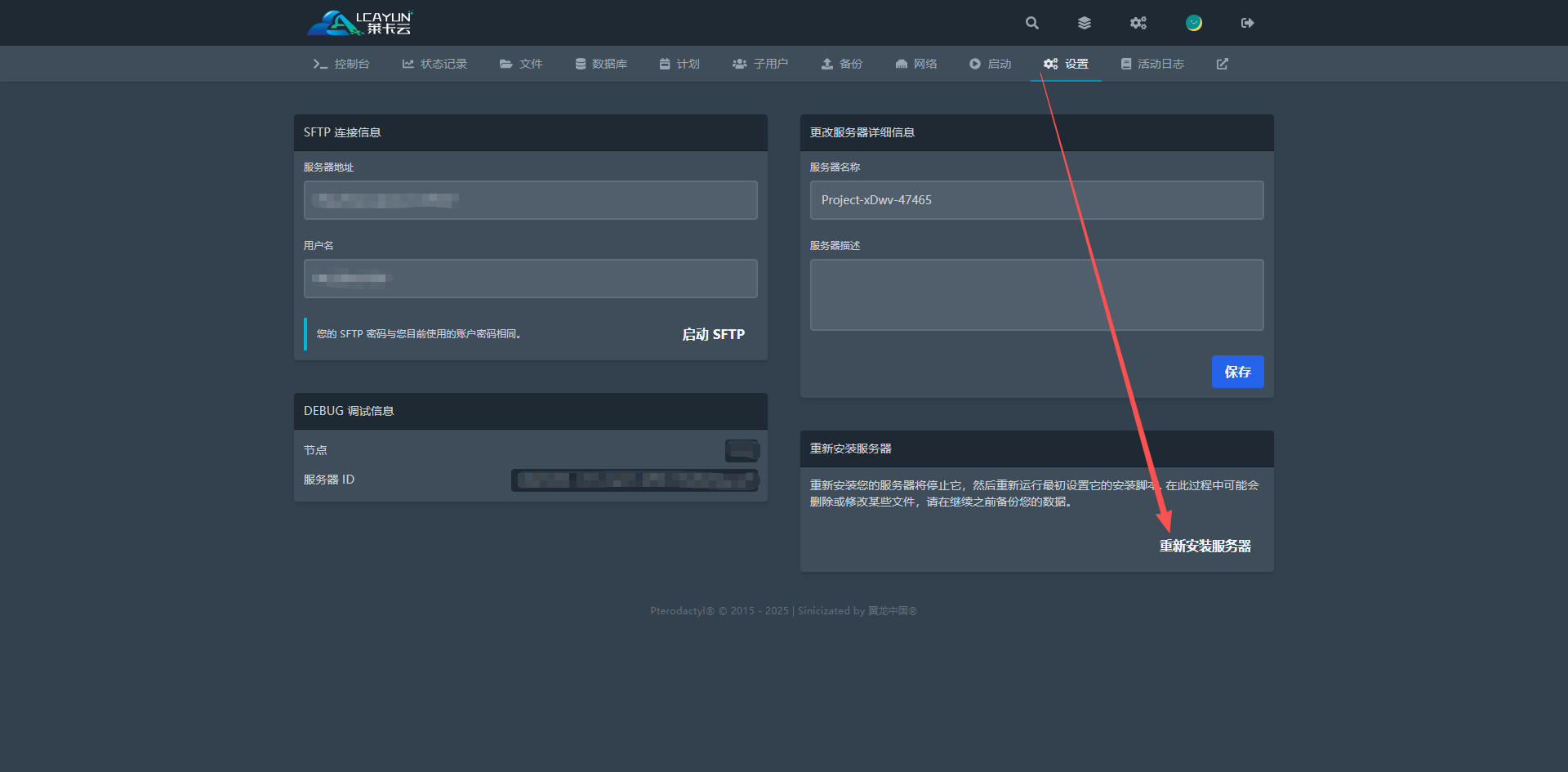Click the 保存 save button
Viewport: 1568px width, 772px height.
(1237, 372)
